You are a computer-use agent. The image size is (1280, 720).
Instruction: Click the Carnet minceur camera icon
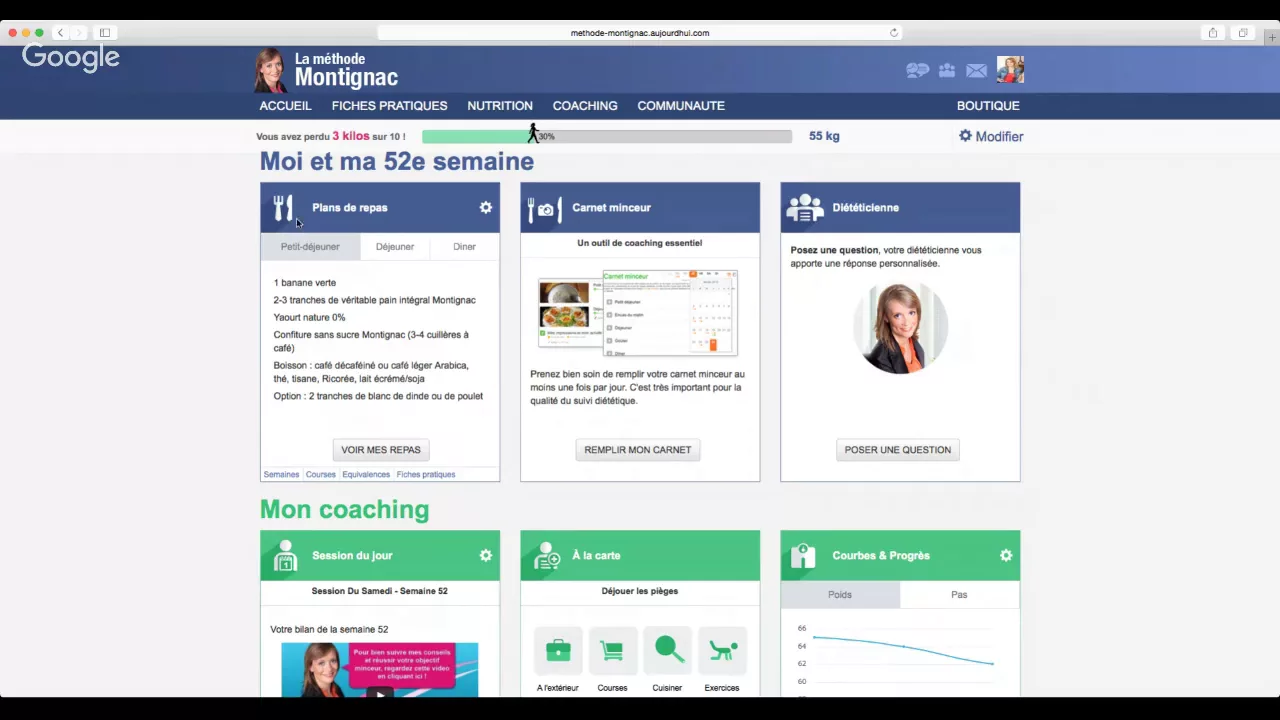(x=544, y=208)
